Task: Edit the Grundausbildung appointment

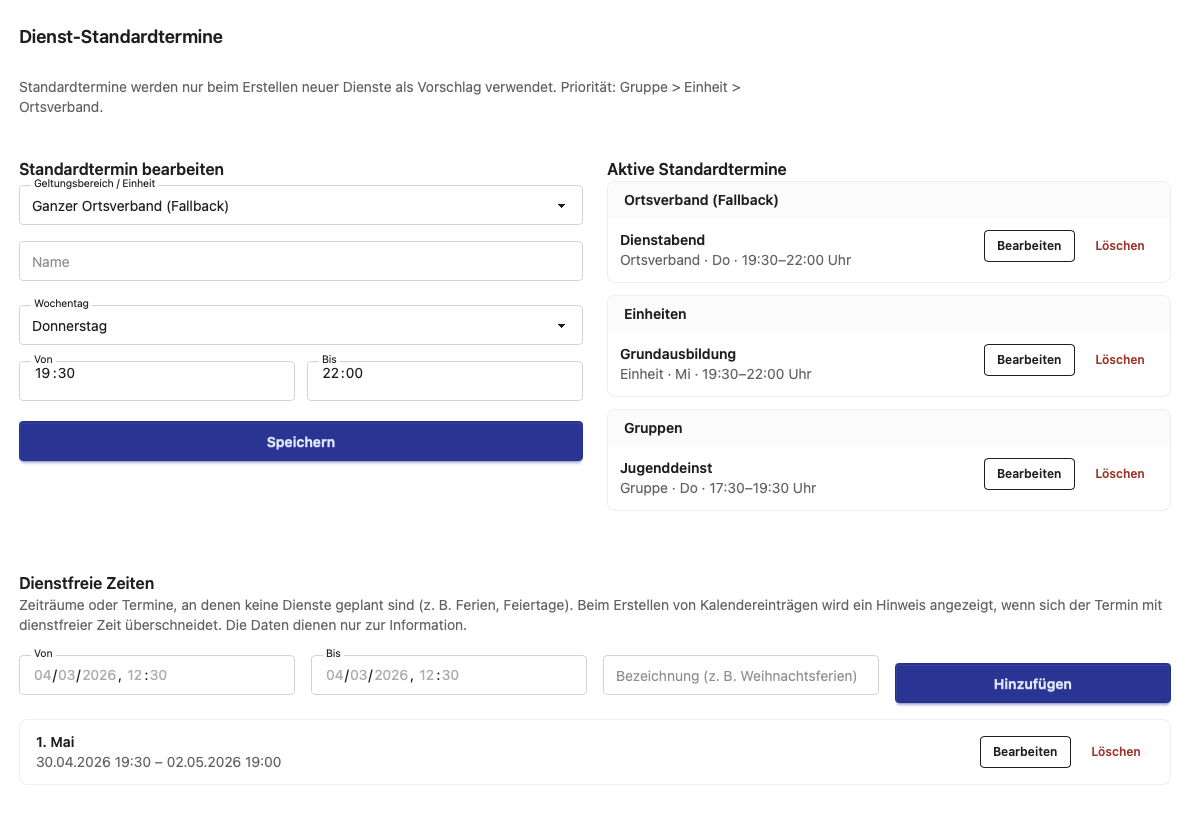Action: 1029,360
